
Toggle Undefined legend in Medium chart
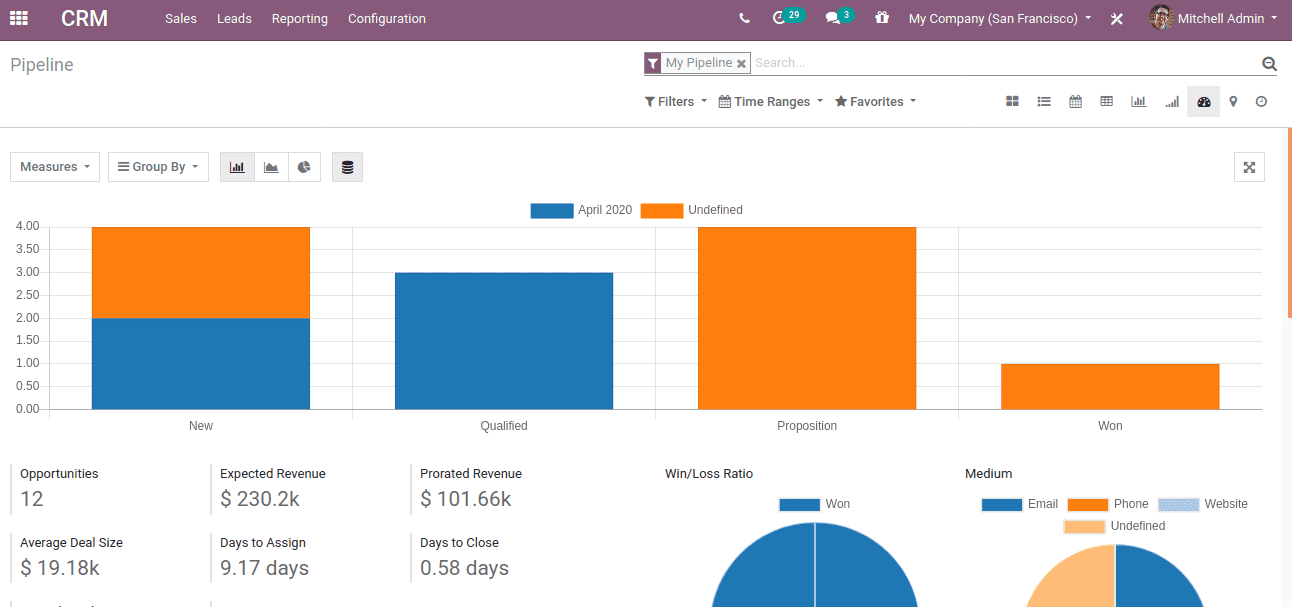pyautogui.click(x=1114, y=526)
